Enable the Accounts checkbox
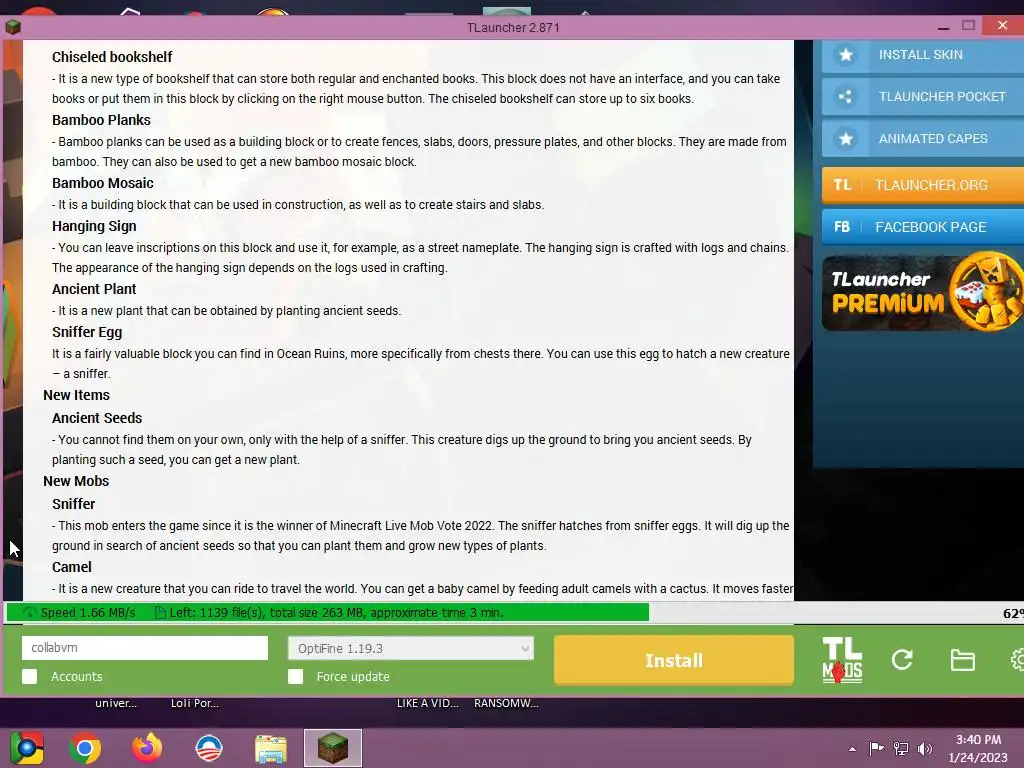Image resolution: width=1024 pixels, height=768 pixels. pos(29,677)
